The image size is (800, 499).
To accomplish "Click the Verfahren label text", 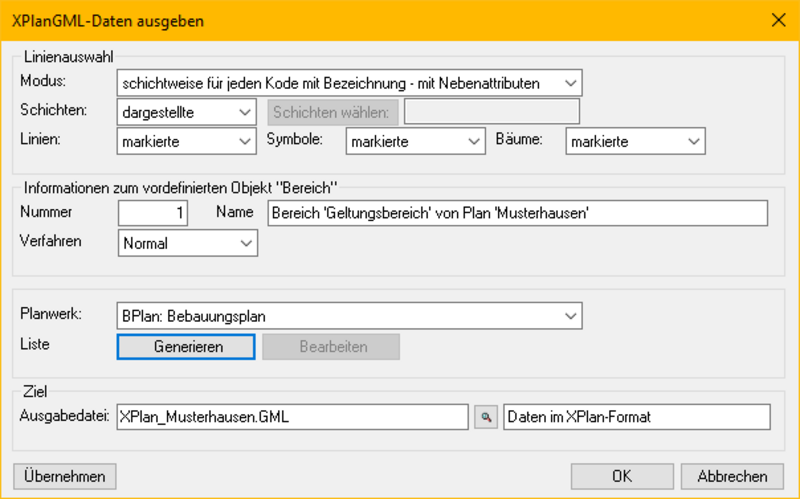I will pos(51,241).
